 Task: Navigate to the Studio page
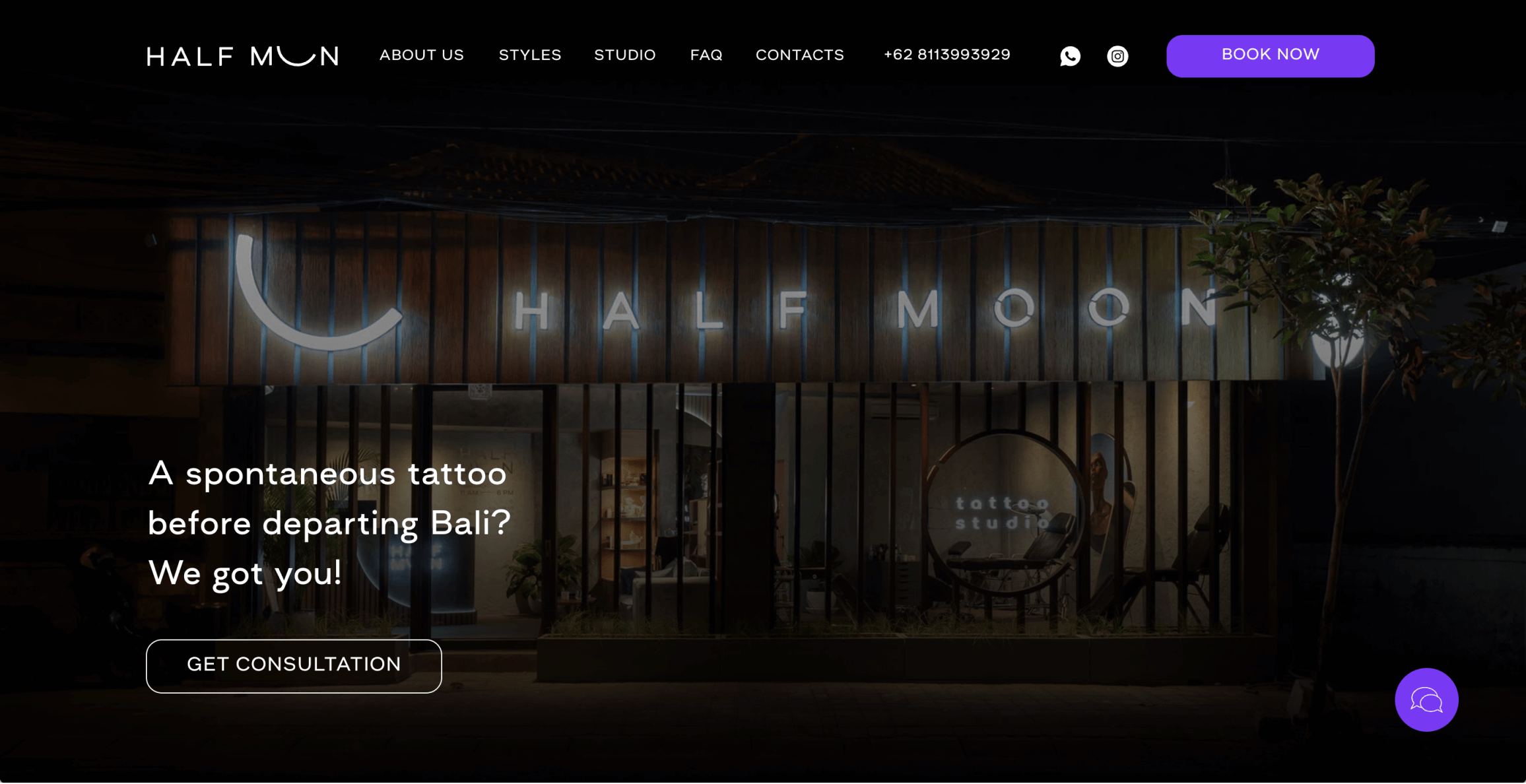624,55
